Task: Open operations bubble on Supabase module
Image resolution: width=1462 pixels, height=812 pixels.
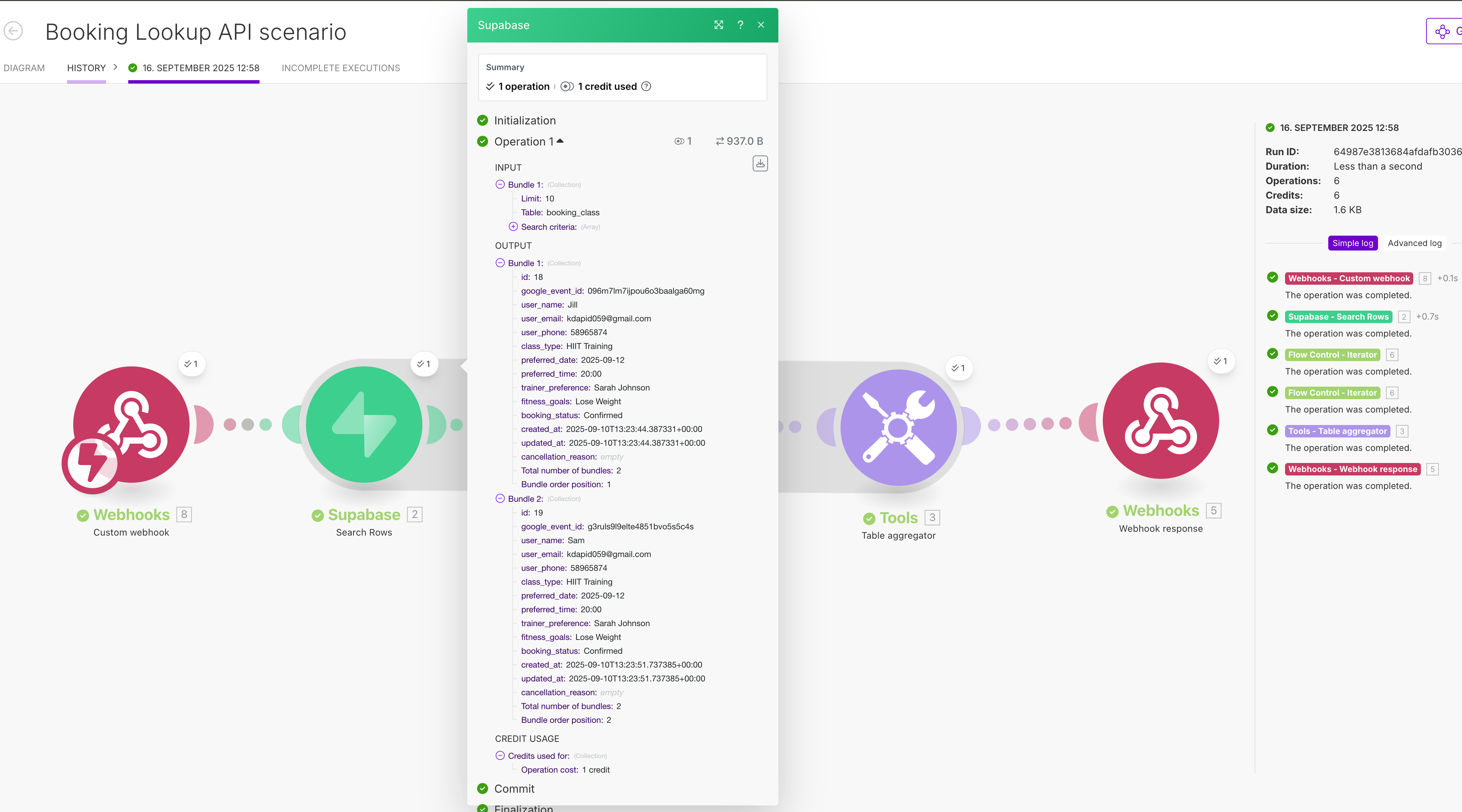Action: [x=424, y=364]
